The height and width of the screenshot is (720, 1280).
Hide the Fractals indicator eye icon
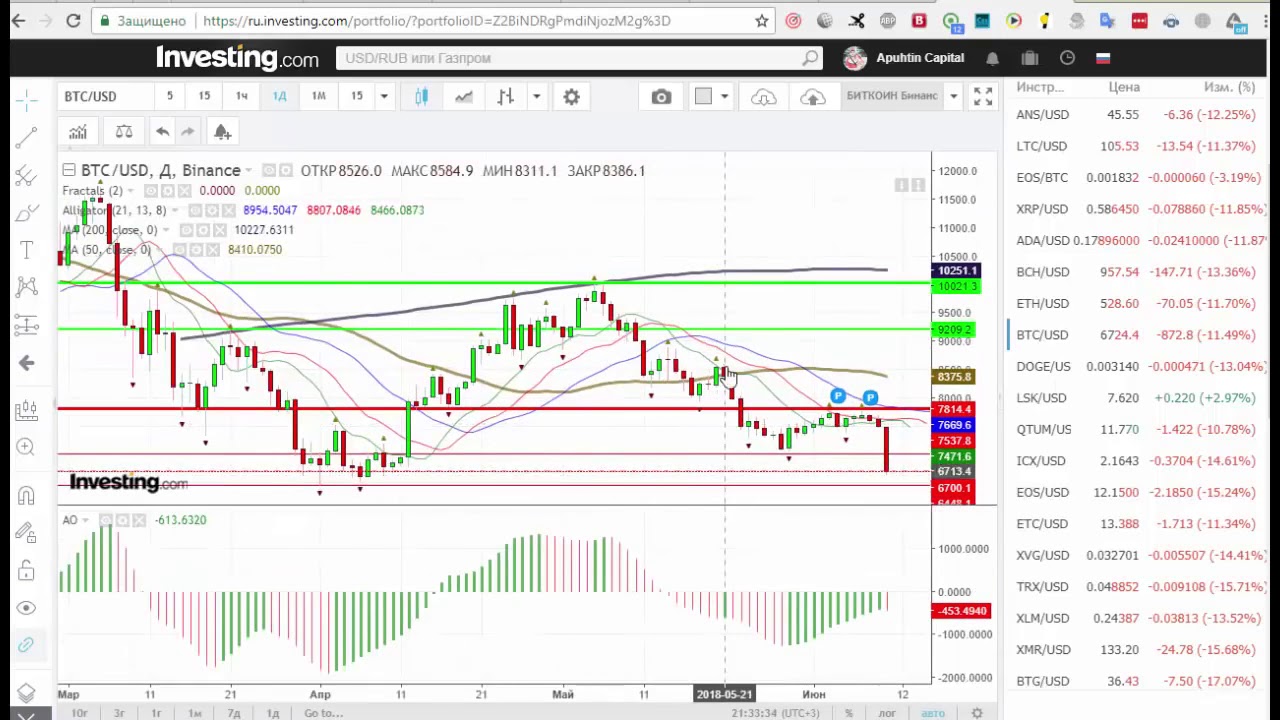pyautogui.click(x=151, y=190)
